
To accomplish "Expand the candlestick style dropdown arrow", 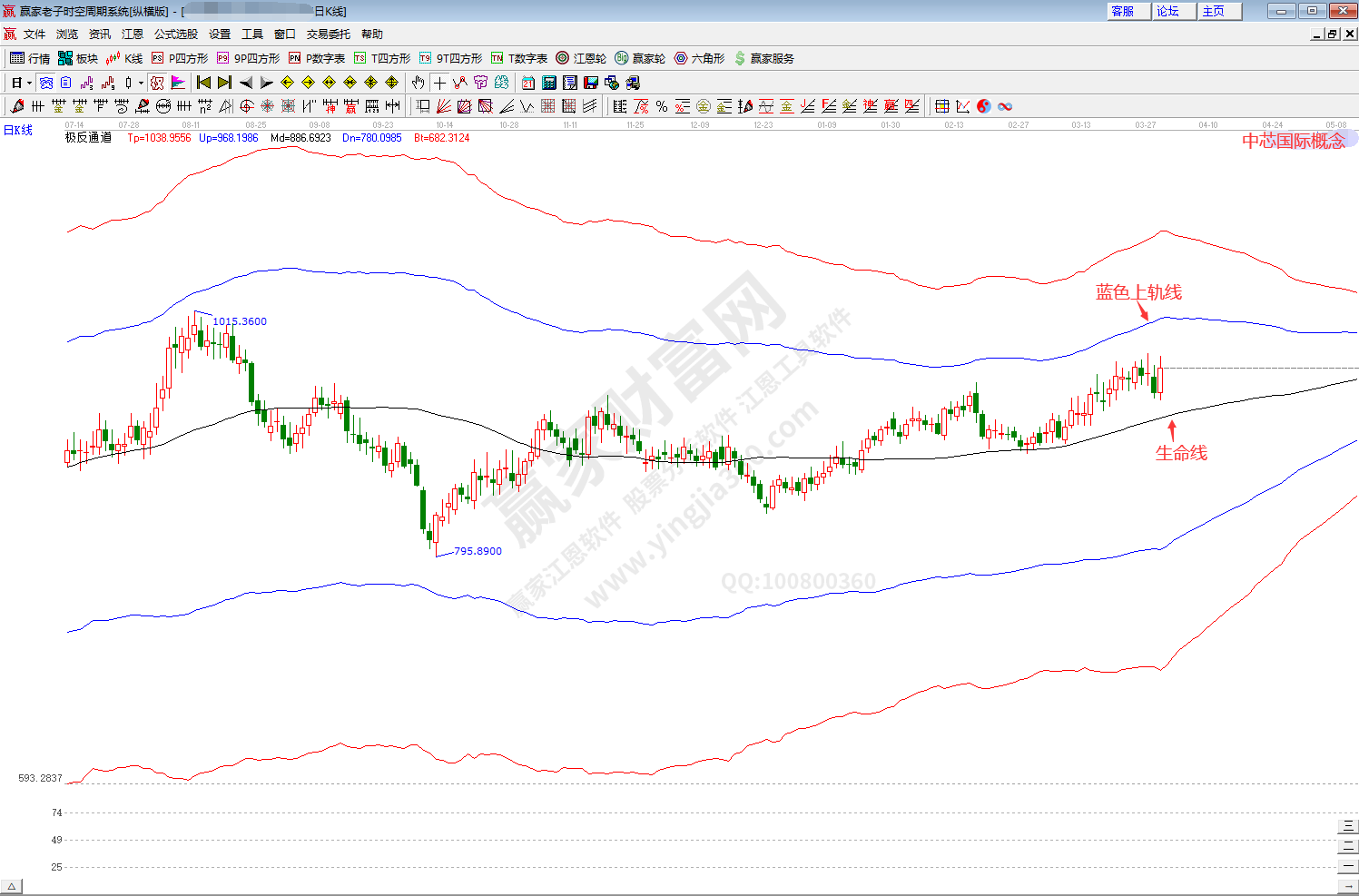I will [x=141, y=83].
